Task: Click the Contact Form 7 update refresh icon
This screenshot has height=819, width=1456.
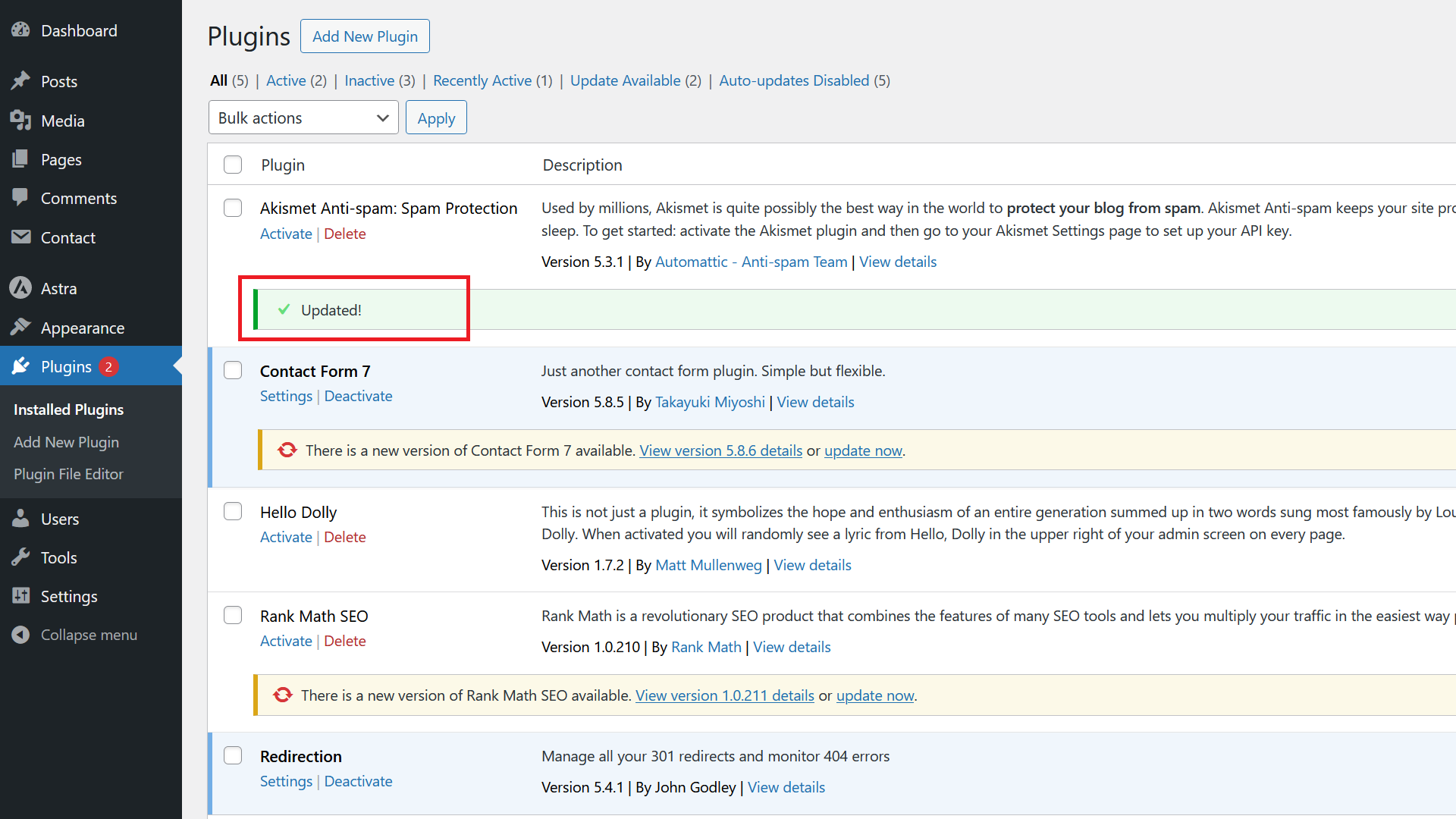Action: [x=287, y=450]
